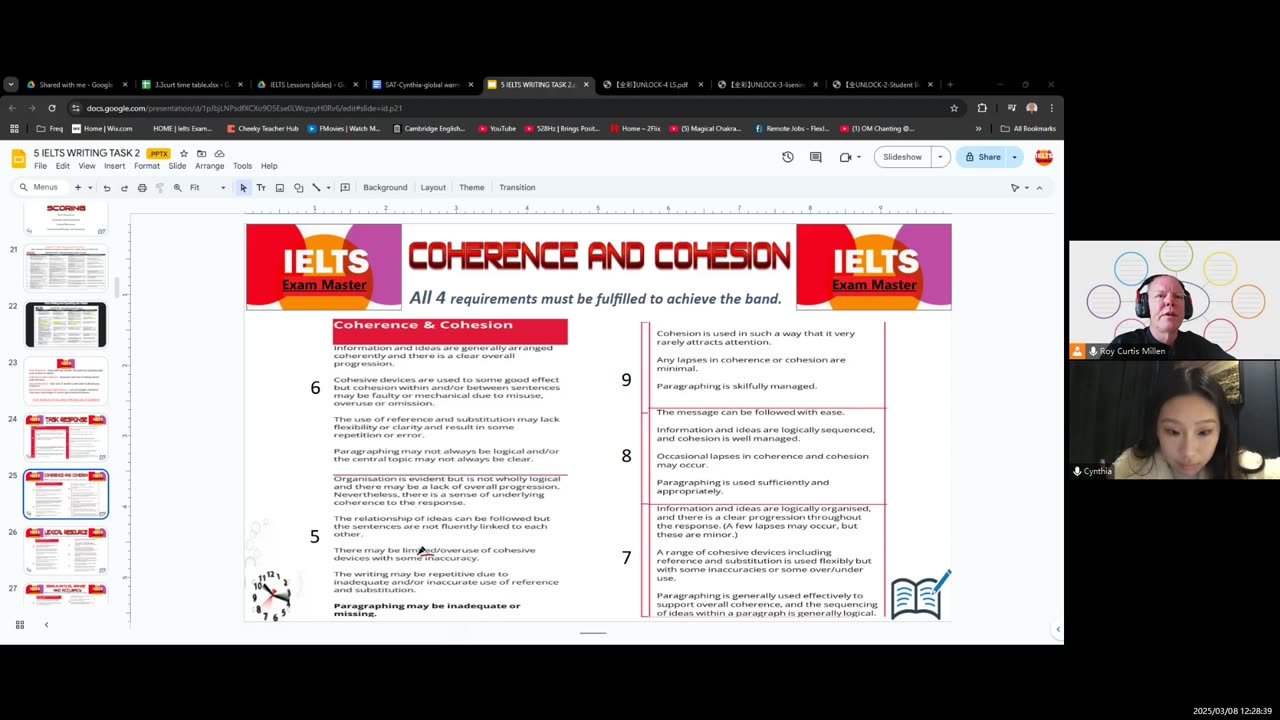1280x720 pixels.
Task: Open the All Bookmarks folder
Action: (1027, 129)
